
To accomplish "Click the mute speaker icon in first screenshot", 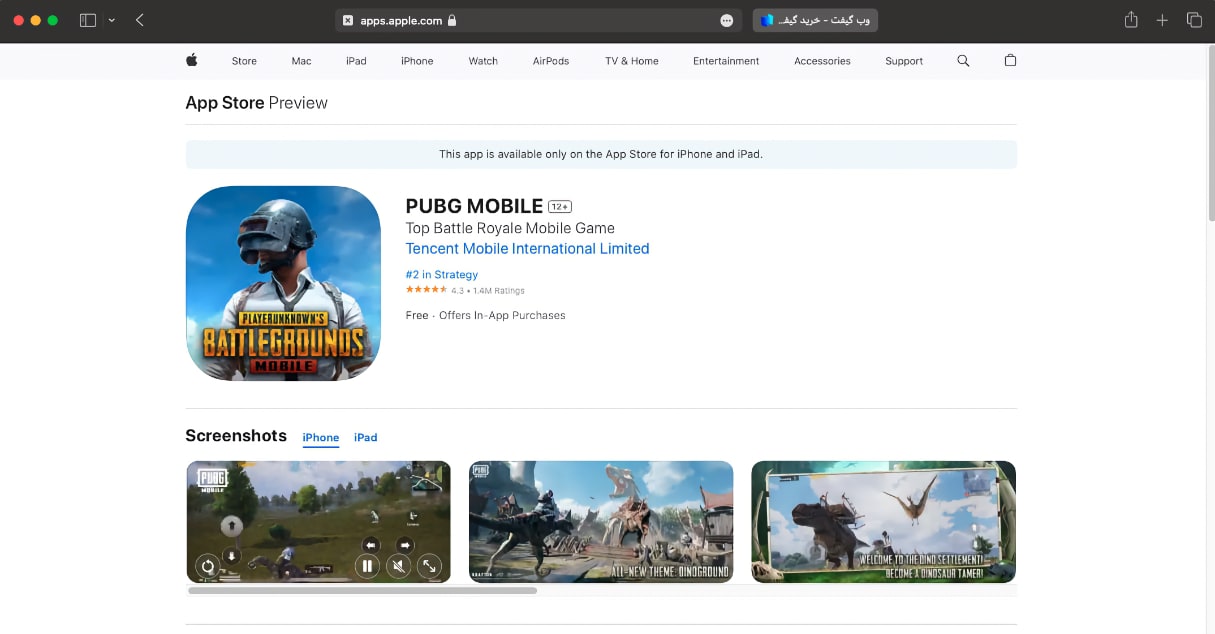I will click(x=398, y=566).
